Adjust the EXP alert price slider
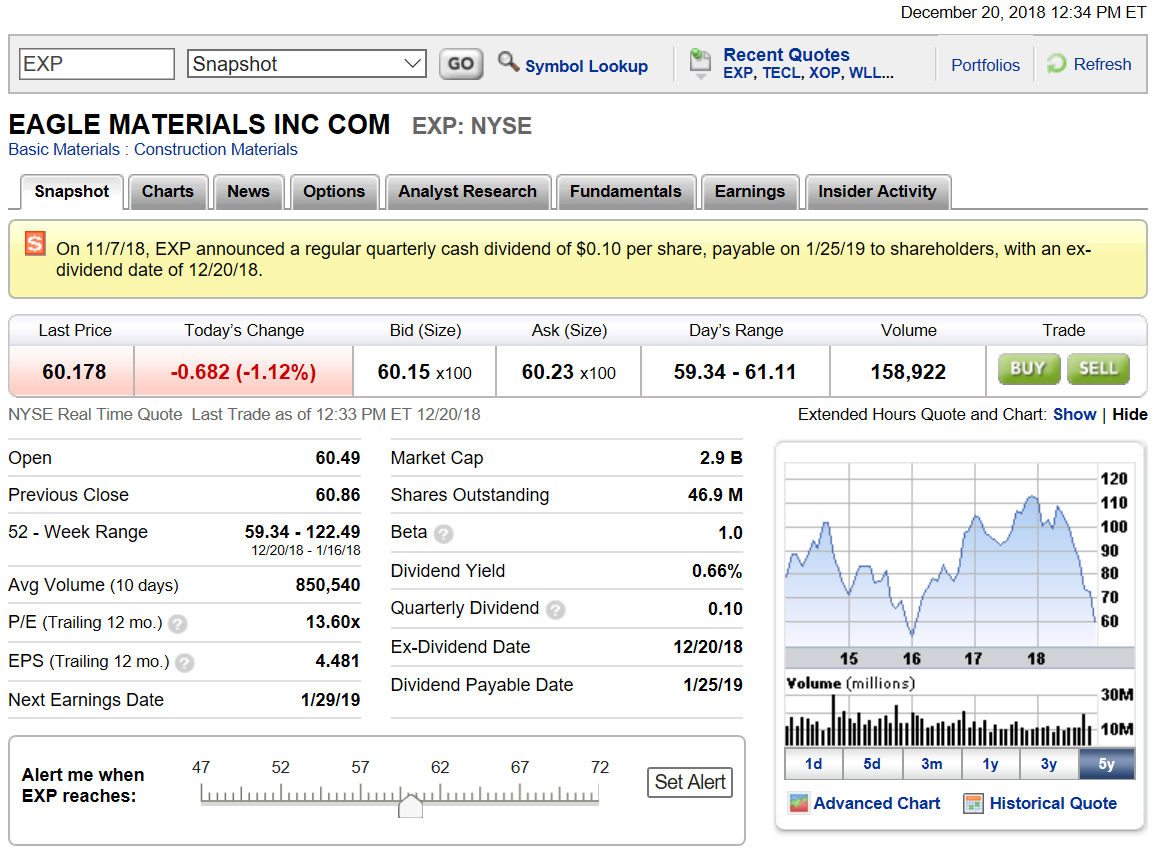 (x=410, y=805)
